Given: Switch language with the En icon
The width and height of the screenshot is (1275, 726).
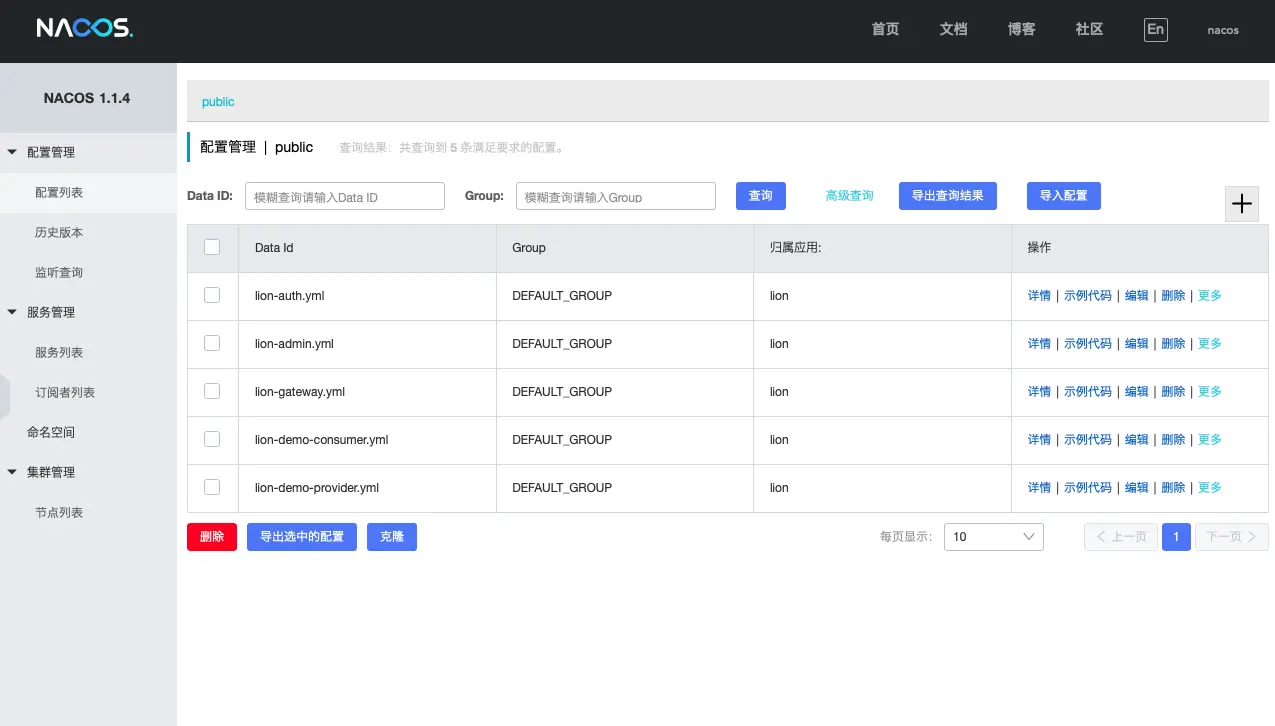Looking at the screenshot, I should click(1155, 29).
